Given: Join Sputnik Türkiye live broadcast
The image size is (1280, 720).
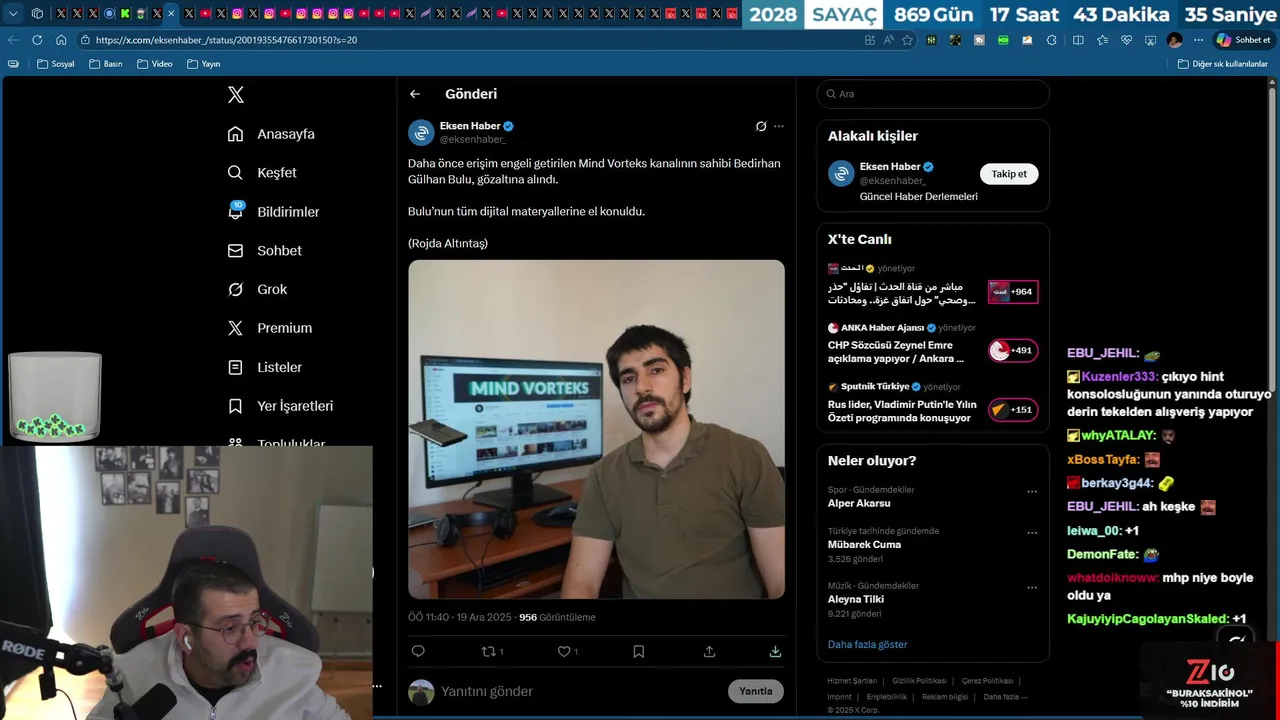Looking at the screenshot, I should click(1013, 410).
